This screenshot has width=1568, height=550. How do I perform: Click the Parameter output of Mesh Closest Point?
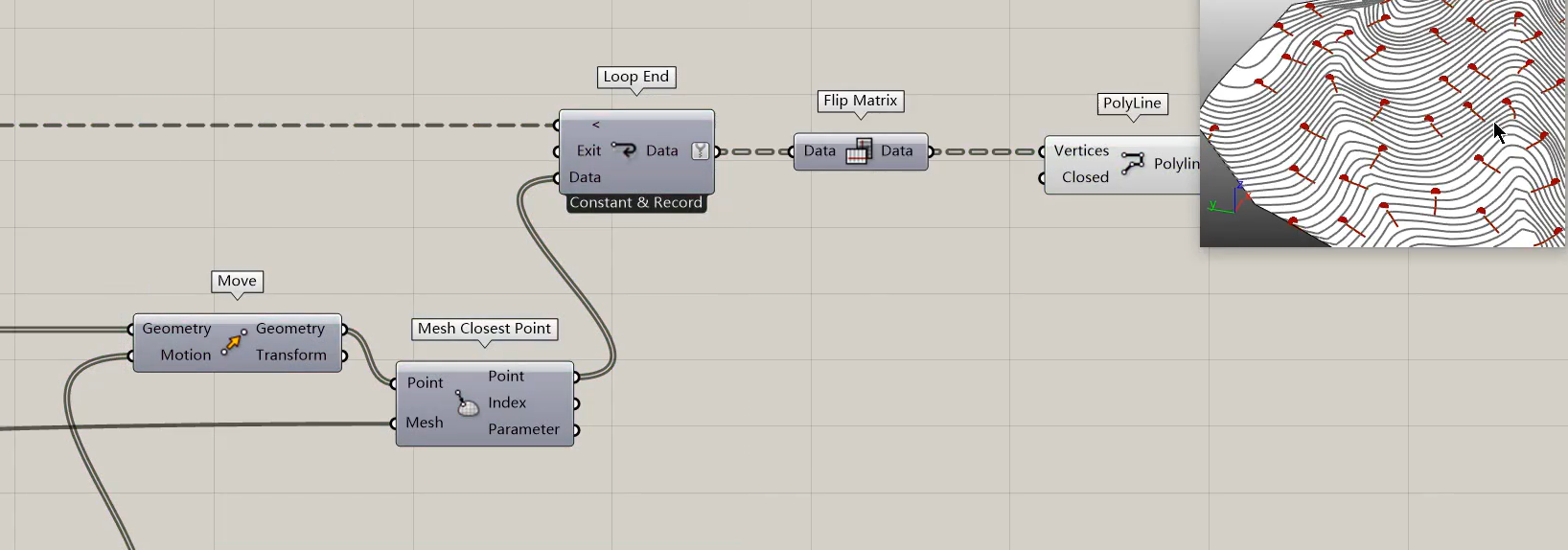pyautogui.click(x=523, y=429)
